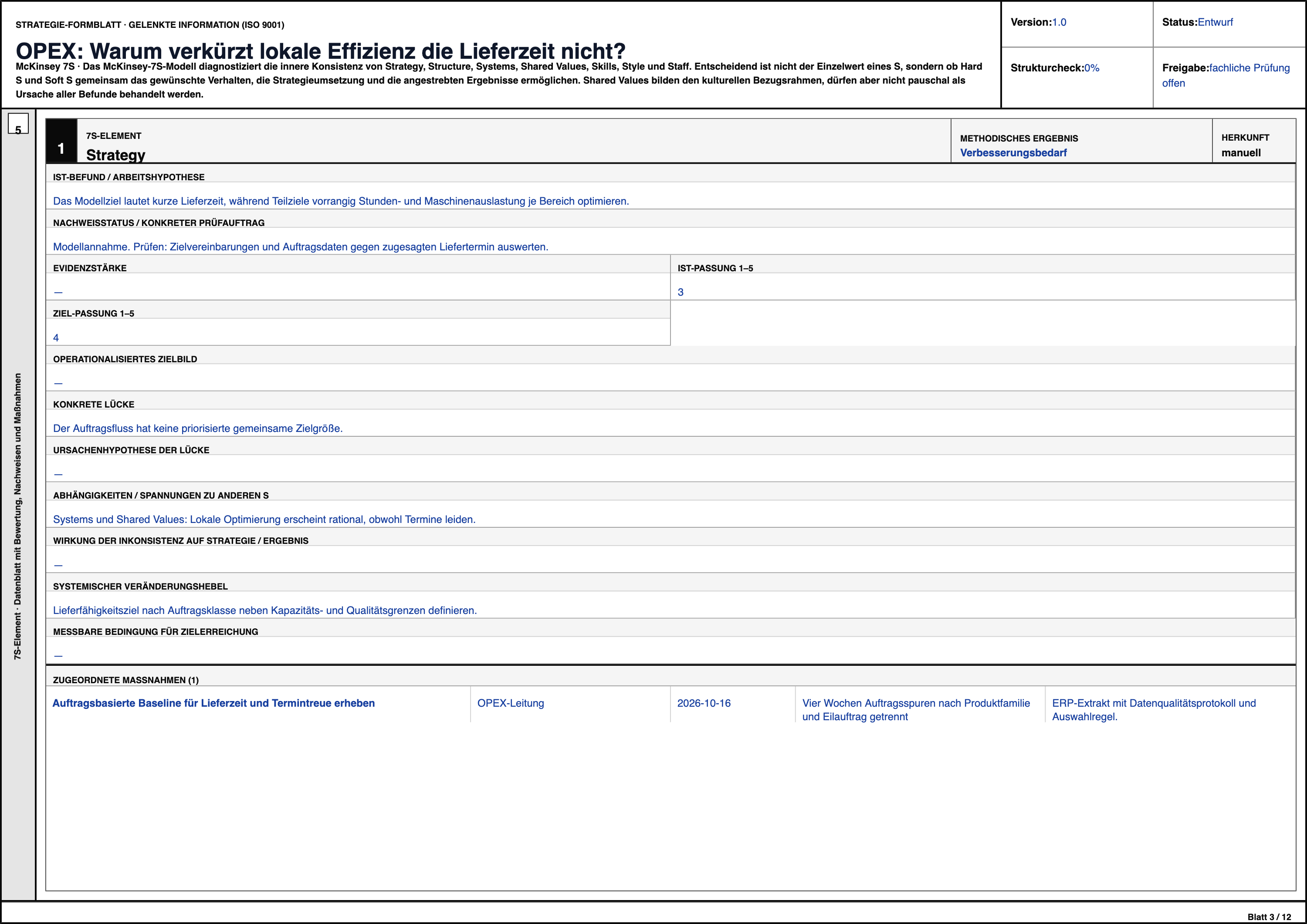Click the Ziel-Passung value 4
Image resolution: width=1307 pixels, height=924 pixels.
(x=56, y=337)
